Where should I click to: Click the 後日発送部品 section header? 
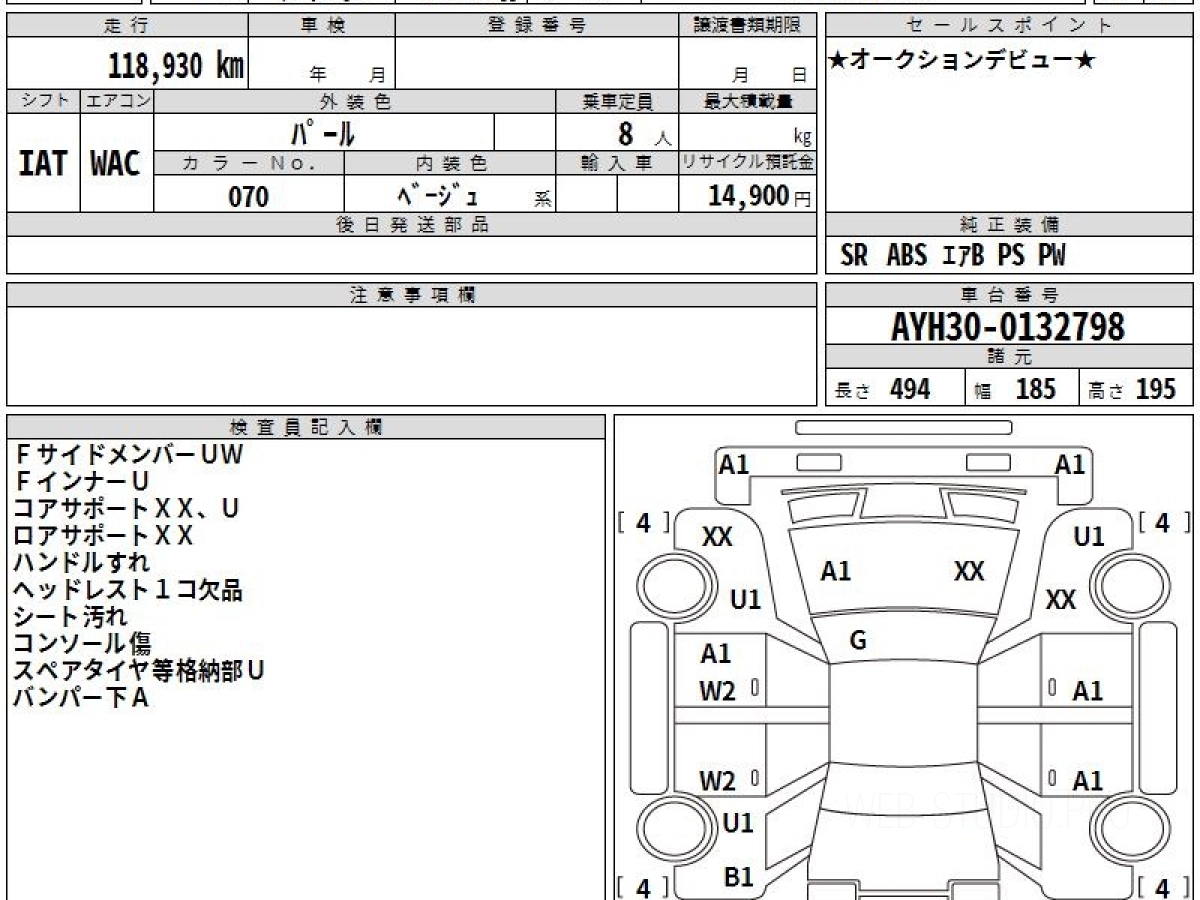(x=411, y=225)
